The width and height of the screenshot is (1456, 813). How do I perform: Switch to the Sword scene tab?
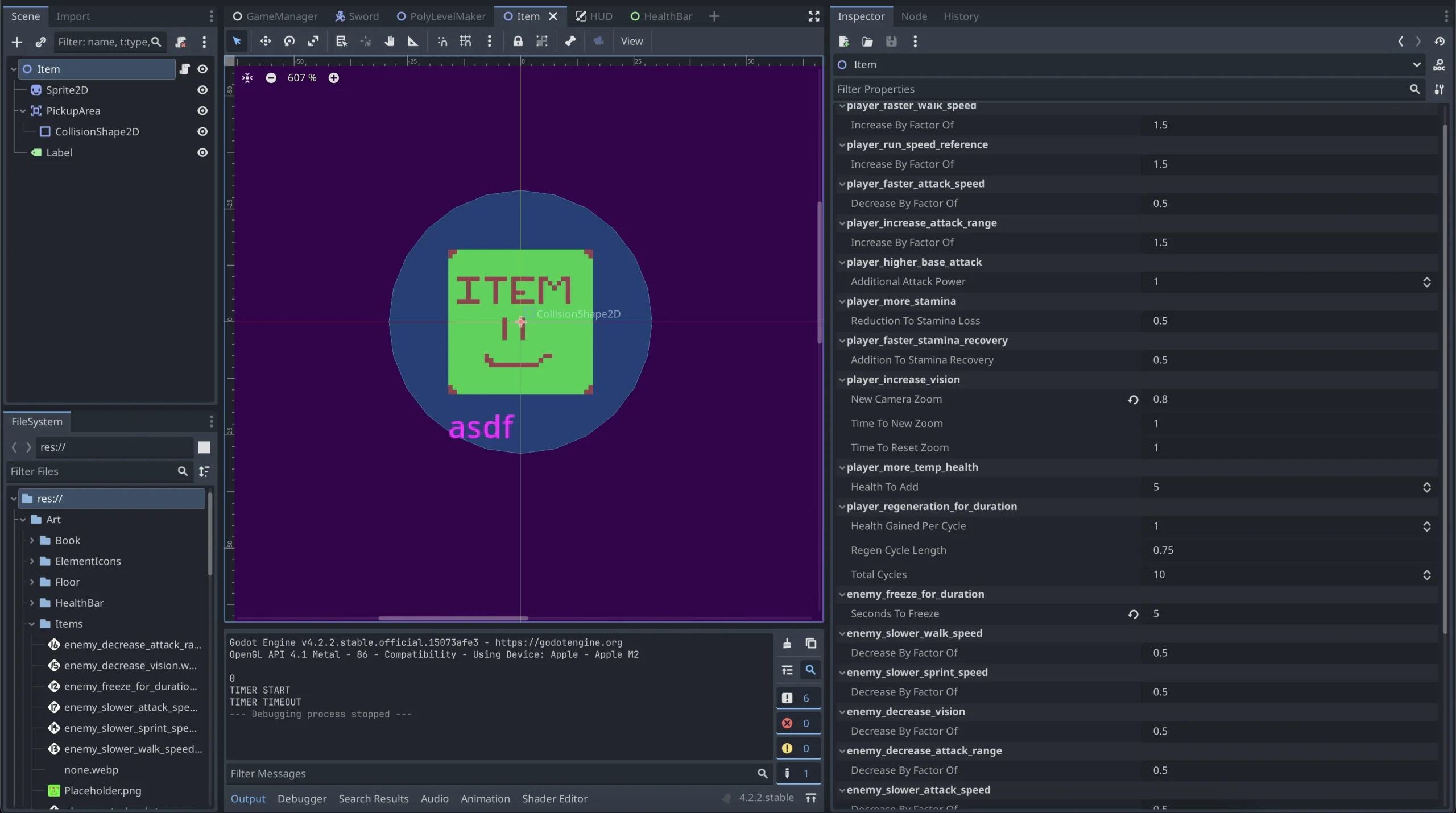click(357, 16)
